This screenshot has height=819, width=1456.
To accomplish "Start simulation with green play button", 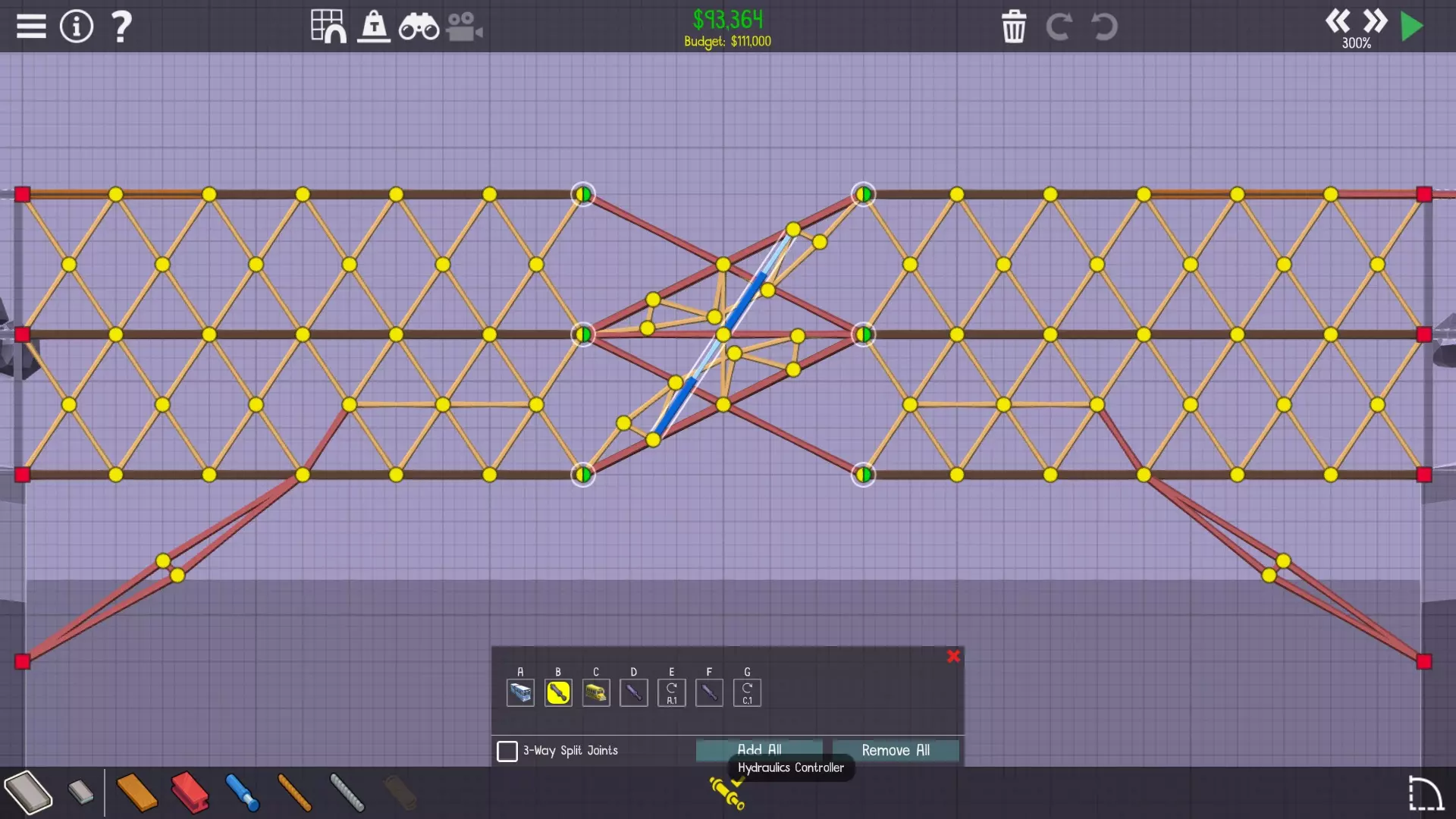I will coord(1412,27).
